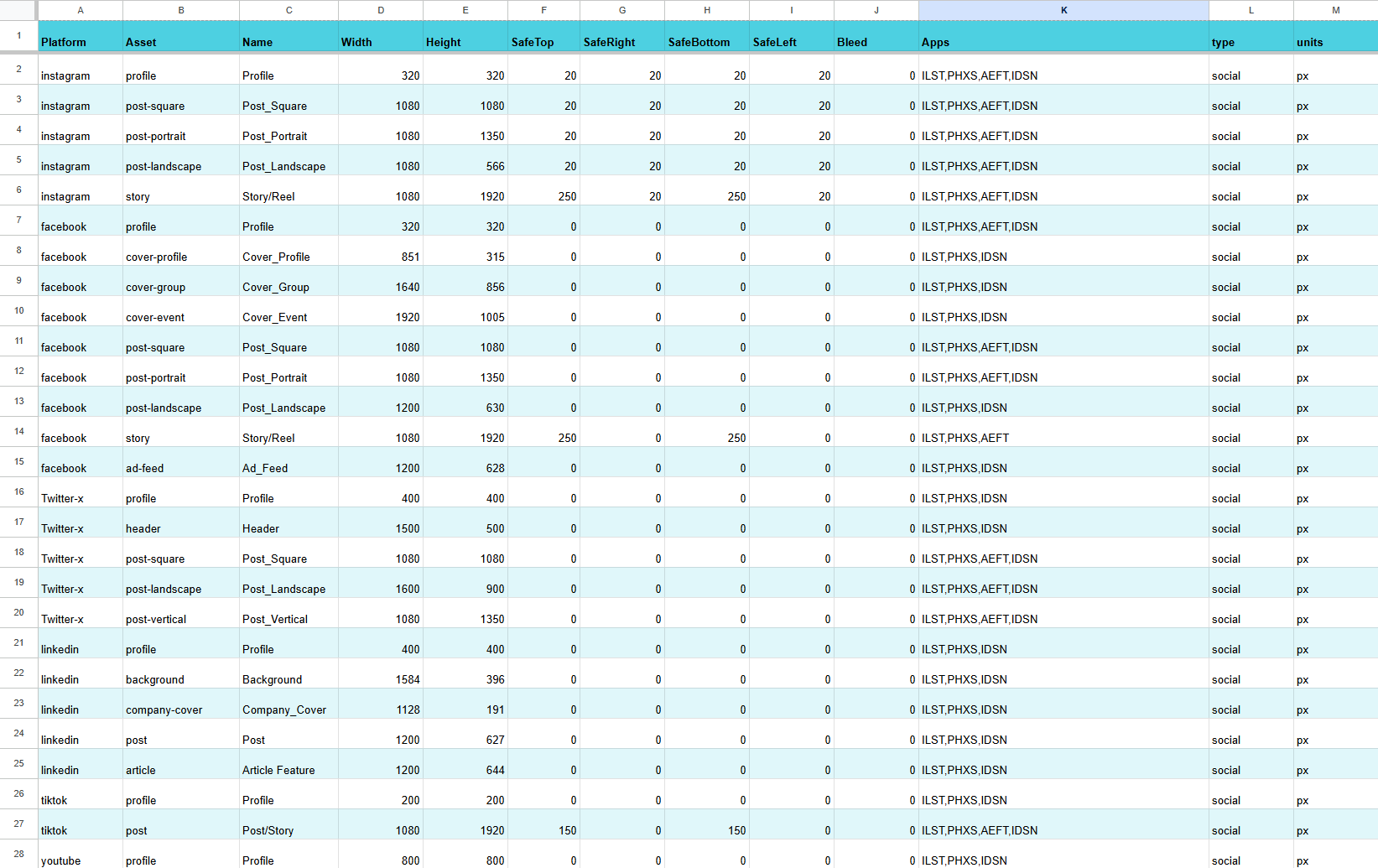Select row 1 header number
The image size is (1378, 868).
18,36
